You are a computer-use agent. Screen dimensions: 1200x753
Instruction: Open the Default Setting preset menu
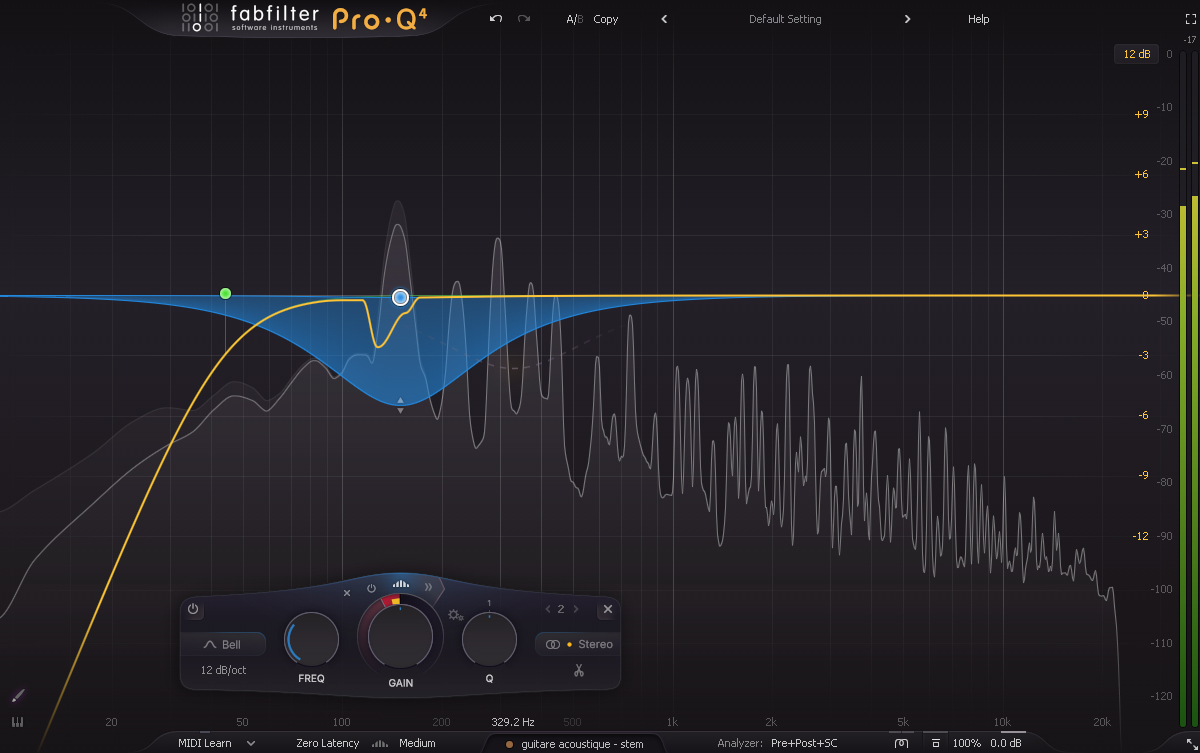785,19
